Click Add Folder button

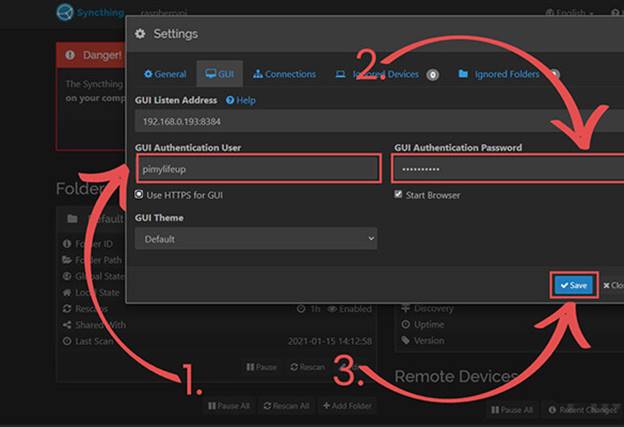[x=347, y=406]
